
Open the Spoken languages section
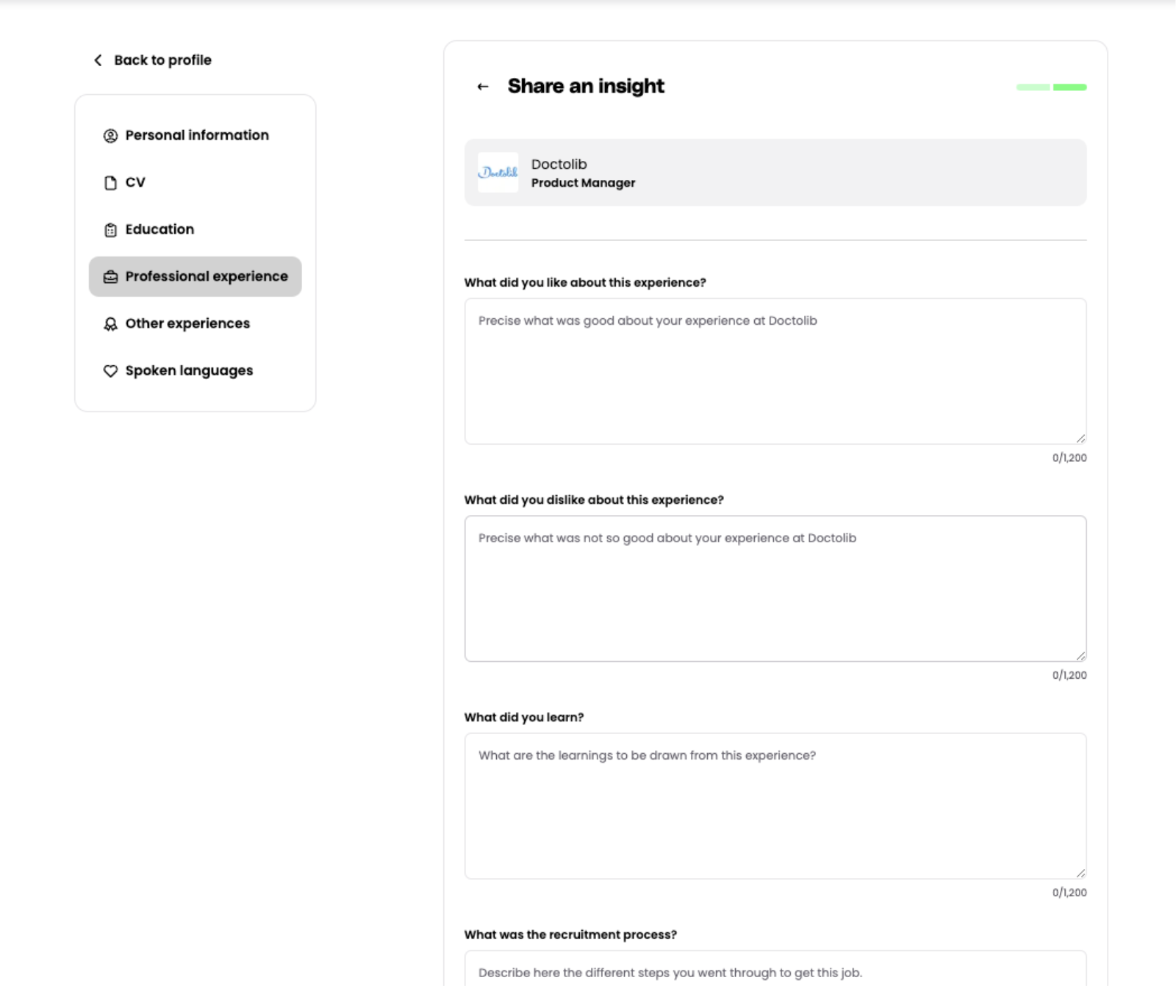click(x=189, y=370)
